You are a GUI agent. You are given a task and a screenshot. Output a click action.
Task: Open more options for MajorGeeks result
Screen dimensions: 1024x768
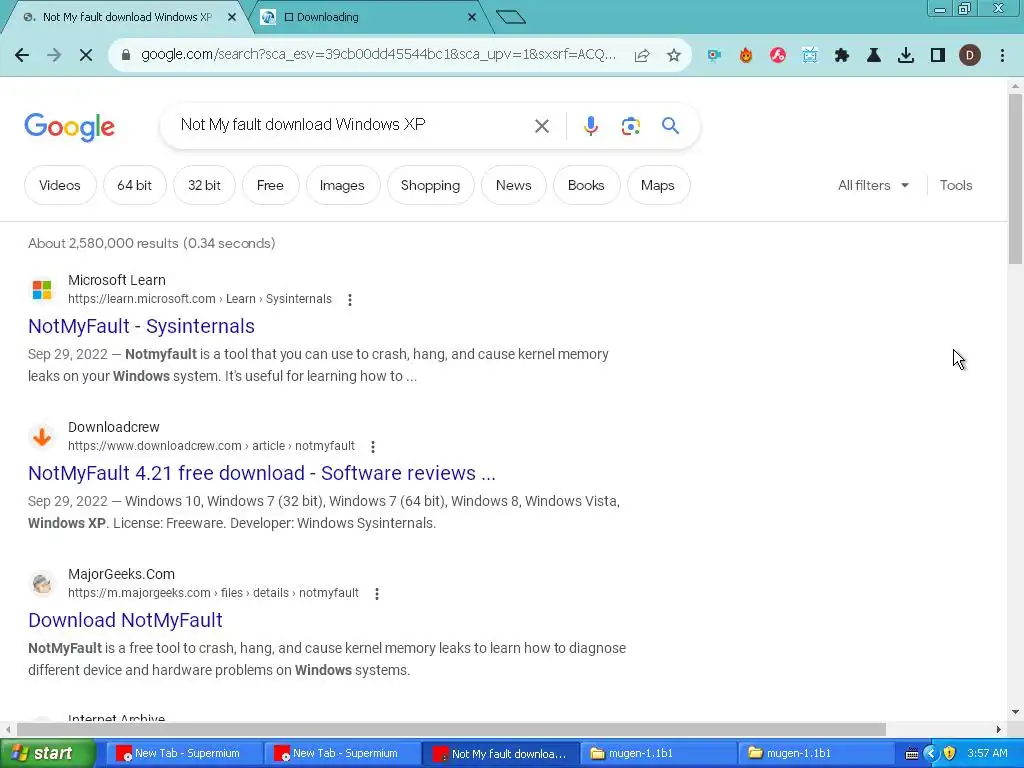(x=377, y=594)
